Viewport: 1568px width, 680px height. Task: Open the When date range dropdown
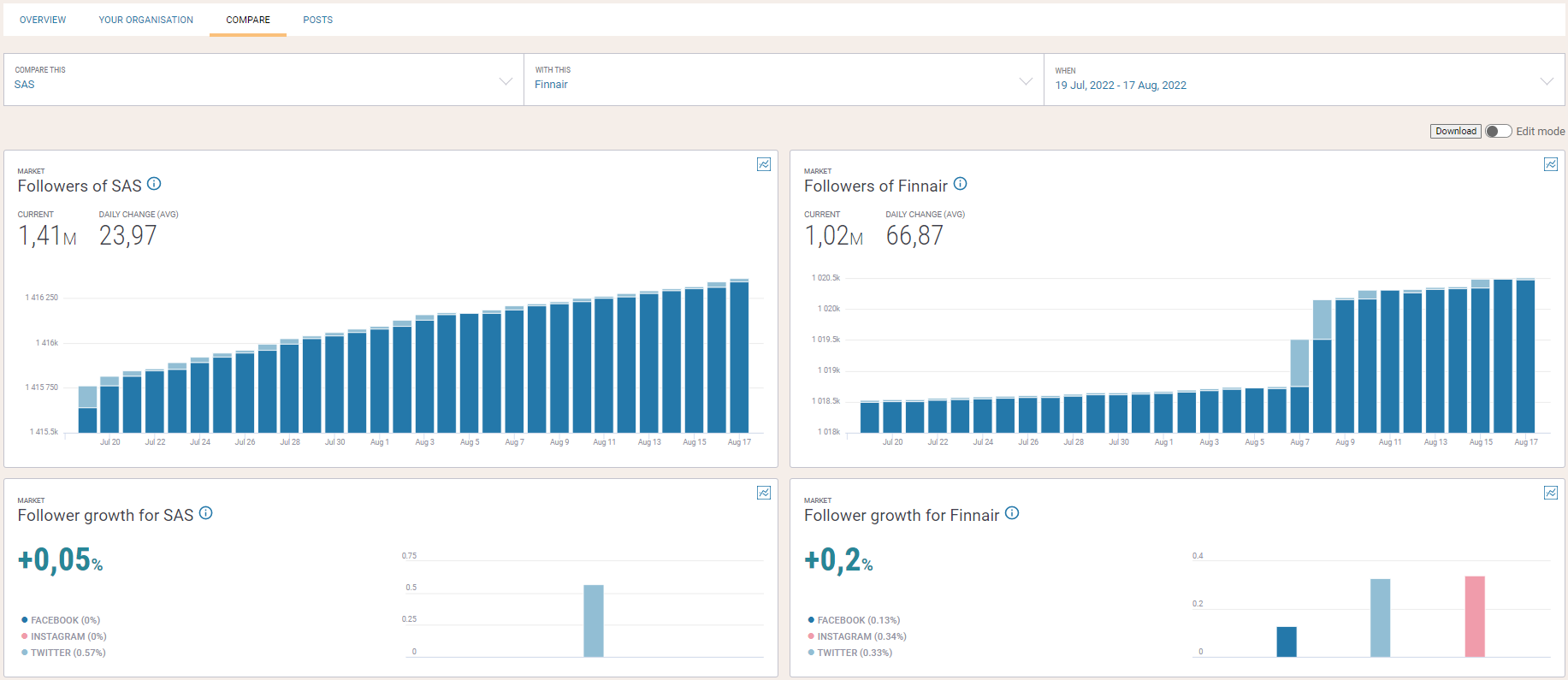pyautogui.click(x=1305, y=80)
